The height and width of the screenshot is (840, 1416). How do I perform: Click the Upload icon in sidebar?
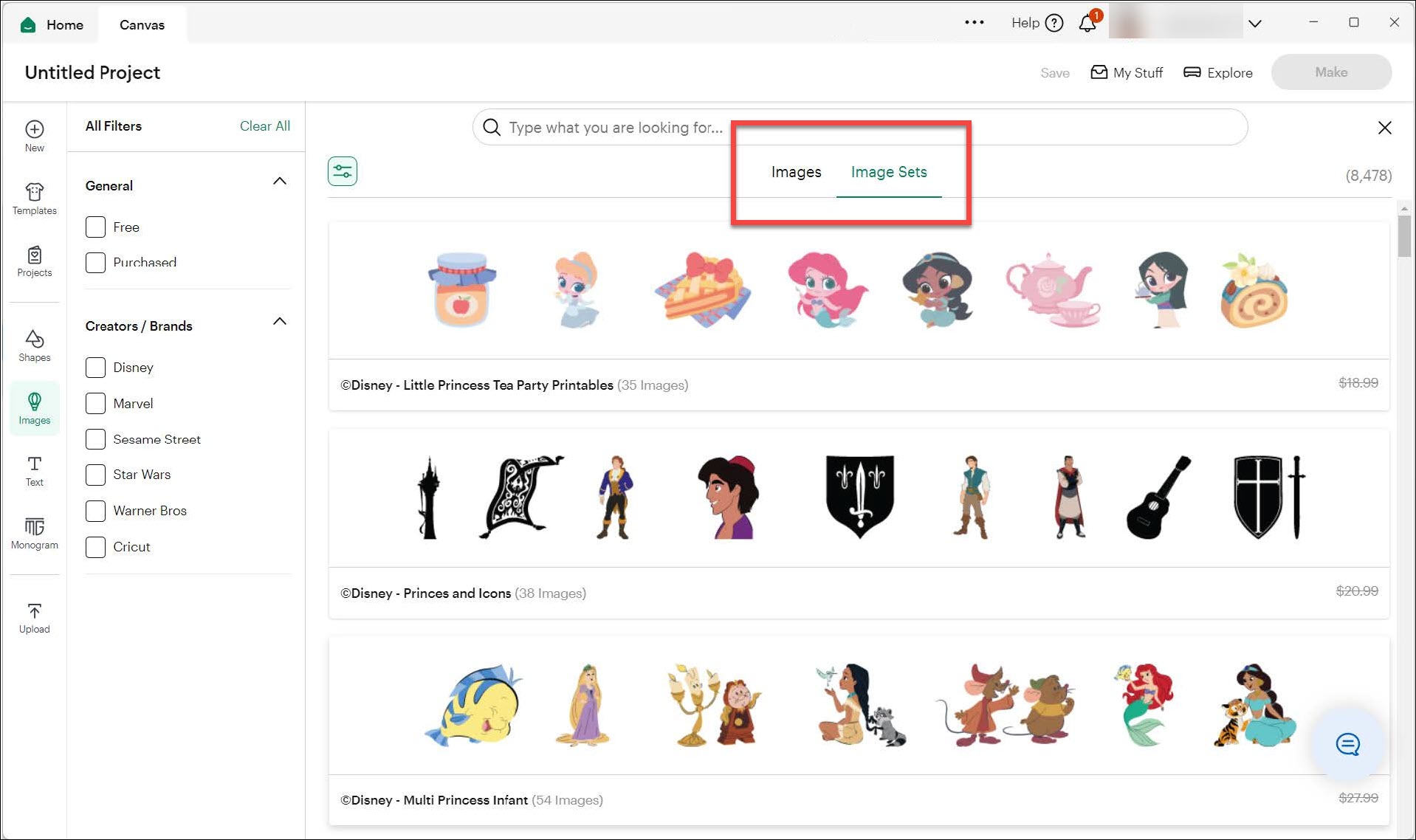pyautogui.click(x=34, y=618)
